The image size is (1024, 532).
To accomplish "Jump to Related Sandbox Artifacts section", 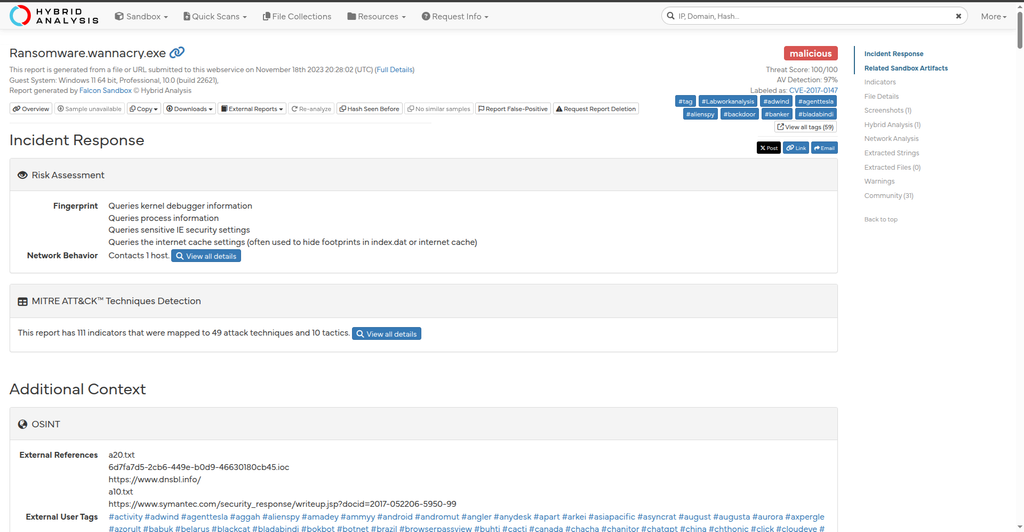I will 906,68.
